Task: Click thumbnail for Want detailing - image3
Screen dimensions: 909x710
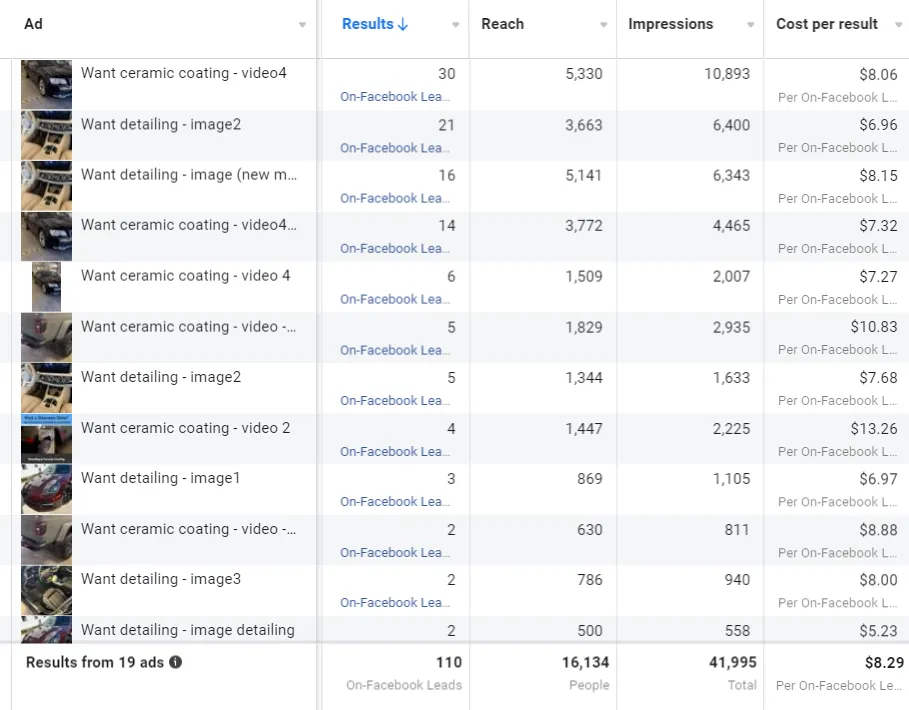Action: tap(47, 589)
